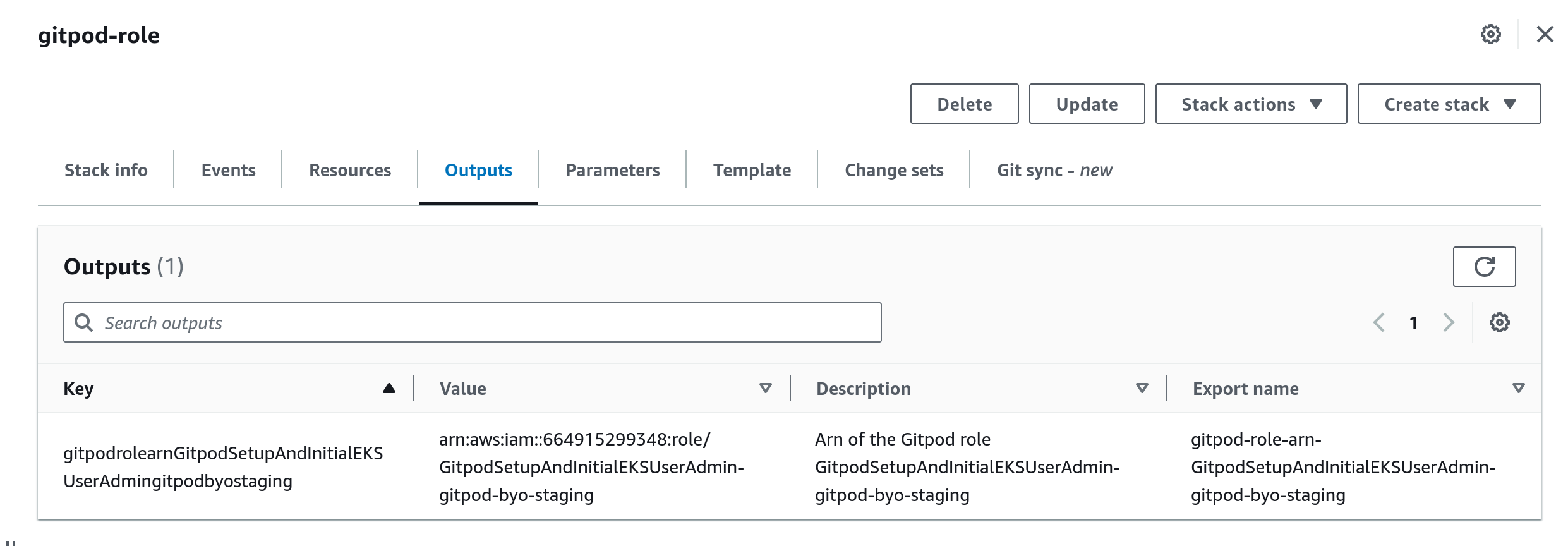Image resolution: width=1568 pixels, height=546 pixels.
Task: Open the Events tab
Action: 228,170
